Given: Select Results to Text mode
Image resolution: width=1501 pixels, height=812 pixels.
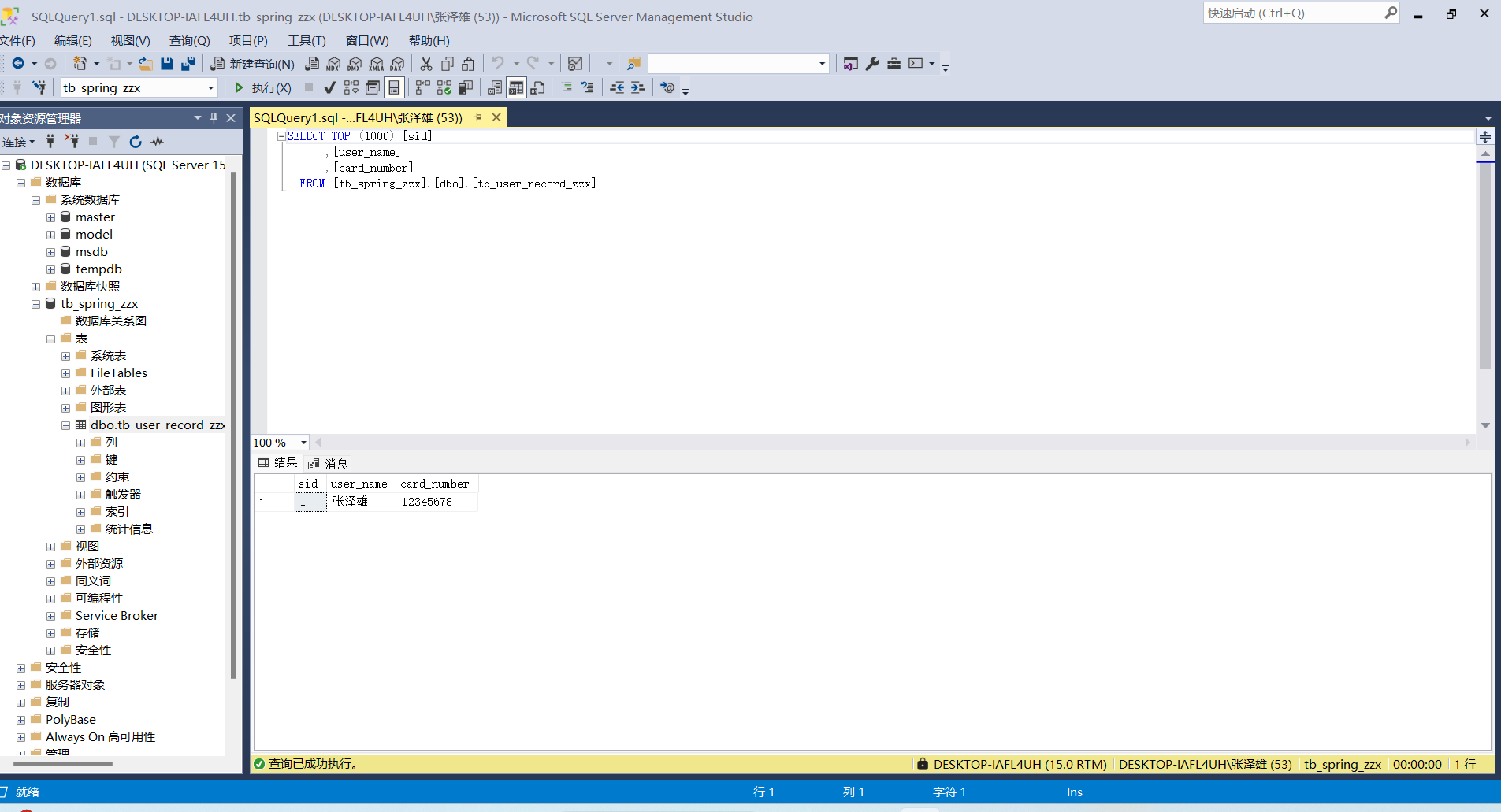Looking at the screenshot, I should pyautogui.click(x=495, y=87).
